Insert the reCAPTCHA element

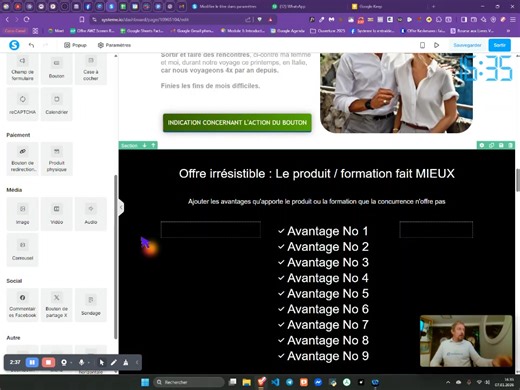click(22, 104)
